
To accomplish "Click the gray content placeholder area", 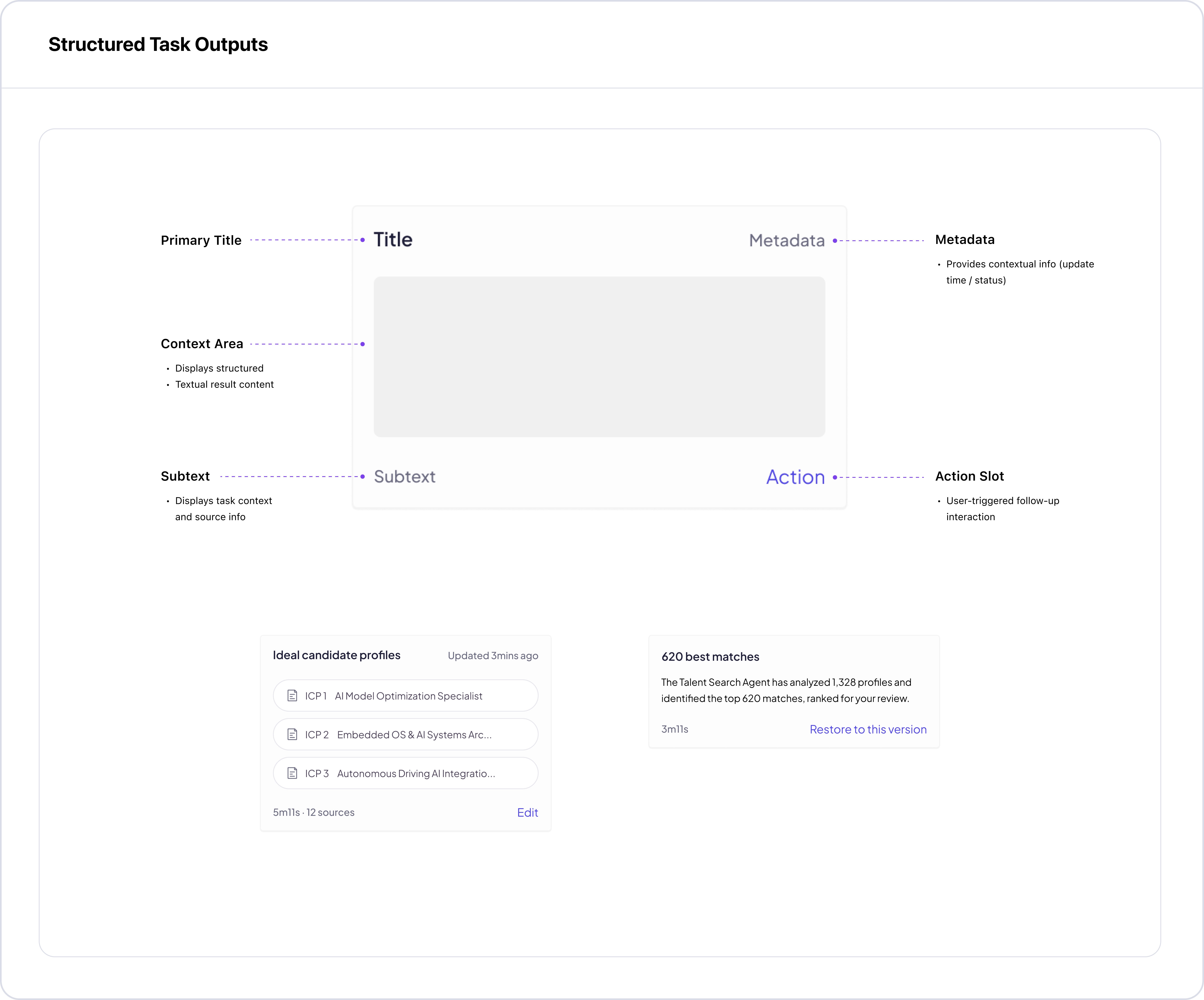I will [599, 357].
